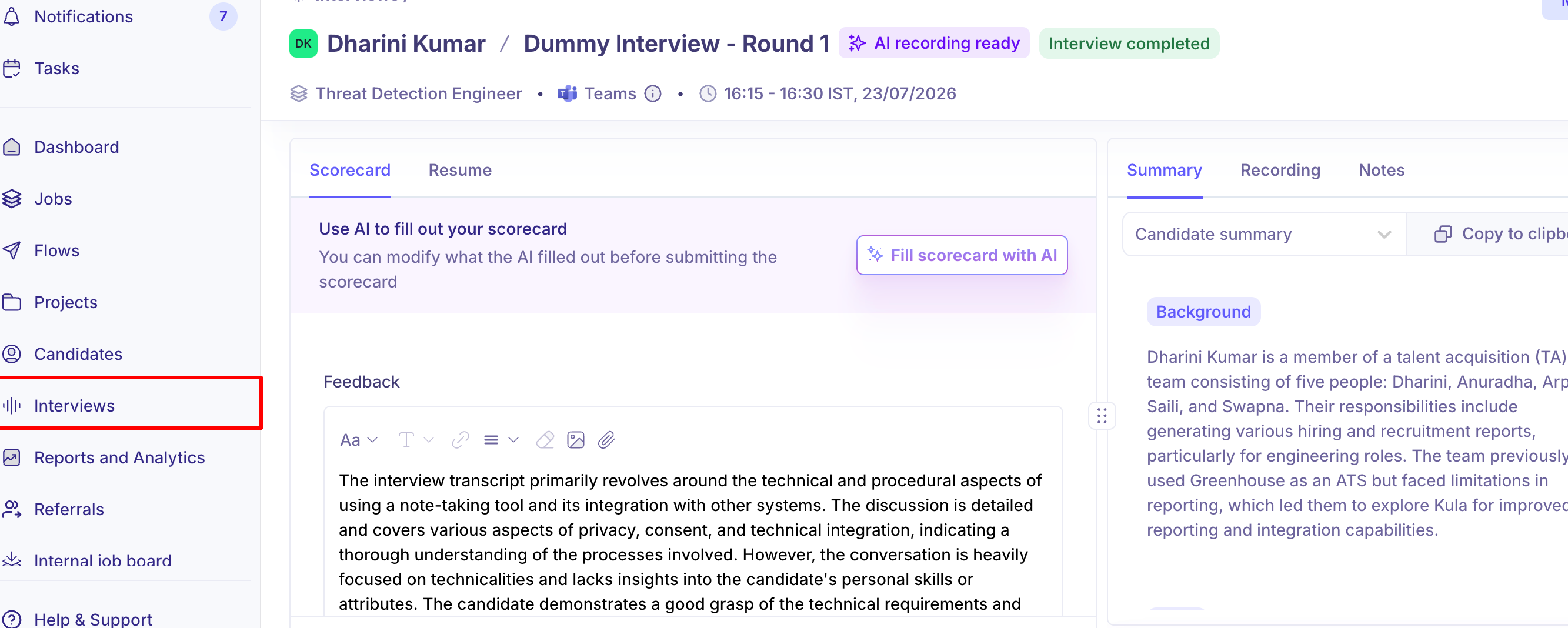The height and width of the screenshot is (628, 1568).
Task: Open Interviews via the waveform icon
Action: [x=12, y=406]
